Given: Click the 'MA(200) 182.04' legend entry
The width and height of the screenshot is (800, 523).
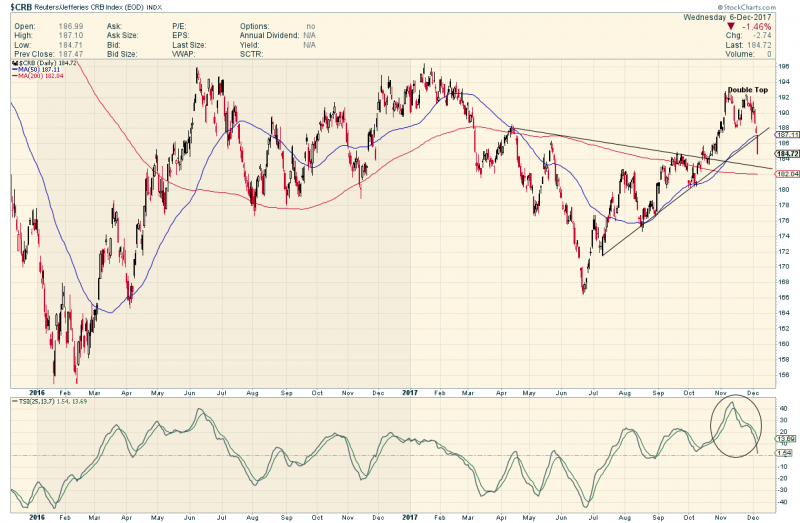Looking at the screenshot, I should point(37,76).
